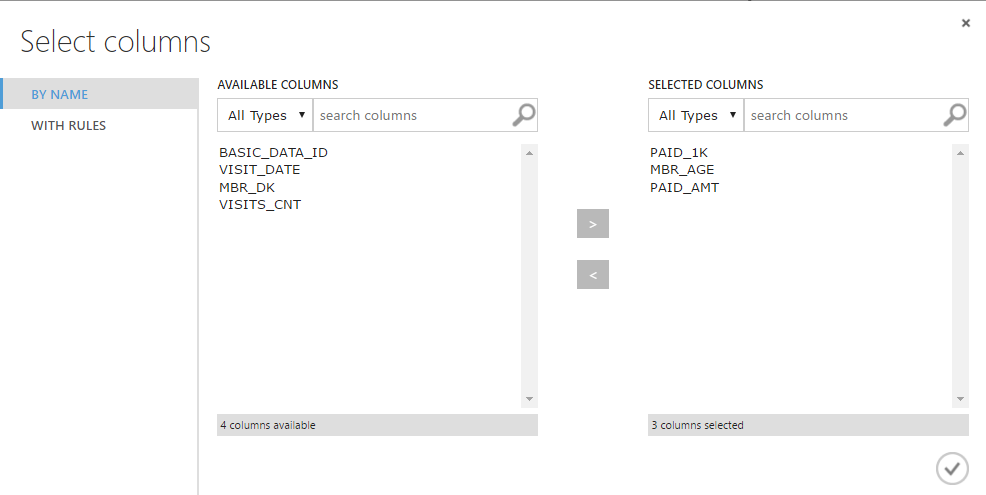Click the search magnifier in Available Columns
This screenshot has height=495, width=986.
click(x=523, y=115)
